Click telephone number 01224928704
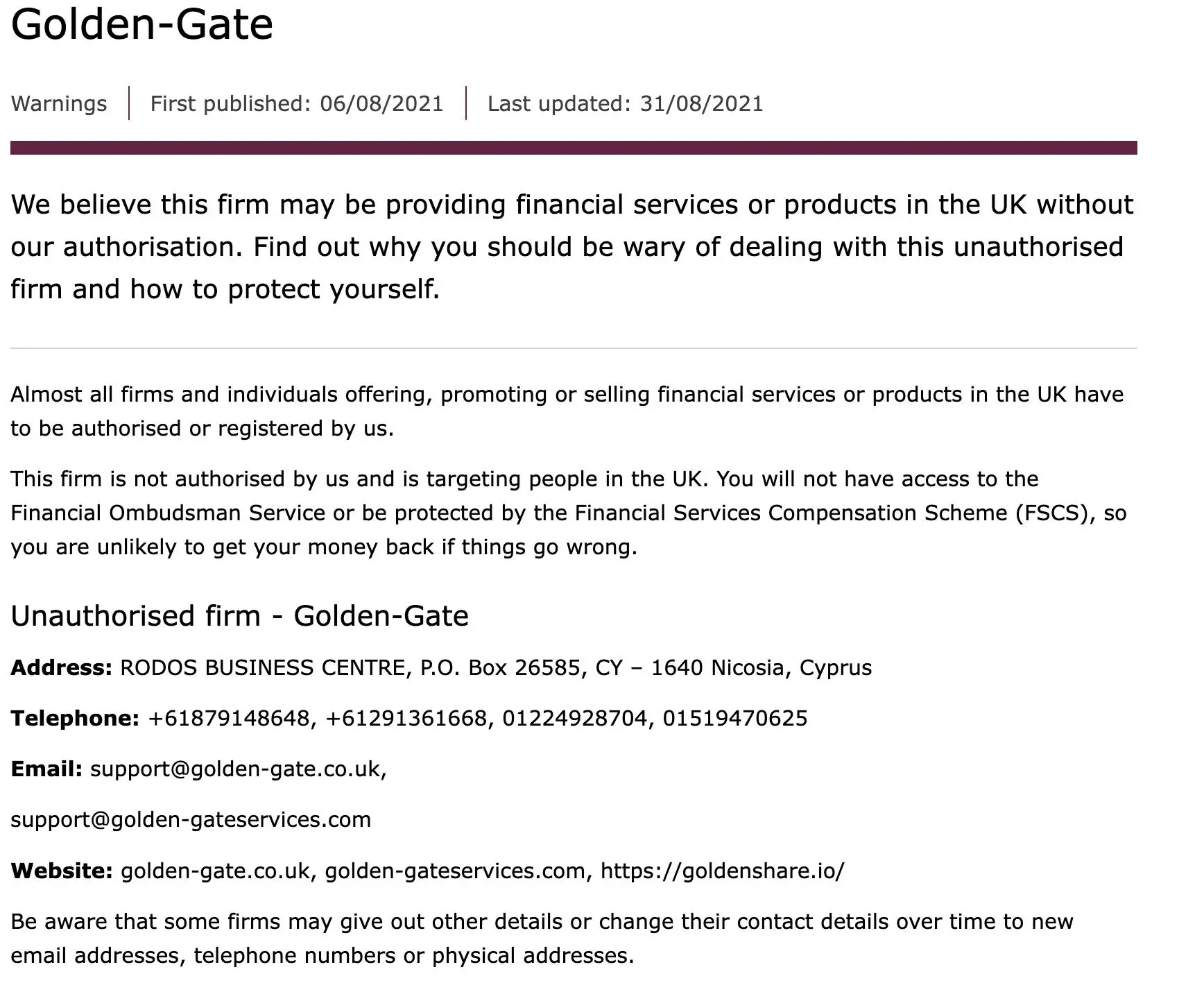Image resolution: width=1204 pixels, height=992 pixels. [575, 718]
